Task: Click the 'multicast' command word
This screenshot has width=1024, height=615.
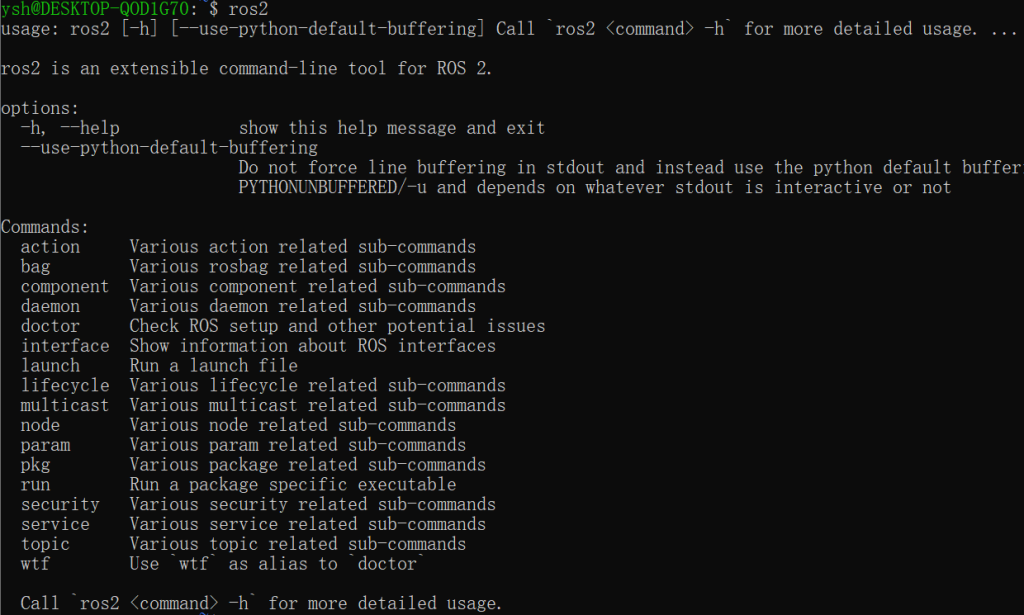Action: [65, 405]
